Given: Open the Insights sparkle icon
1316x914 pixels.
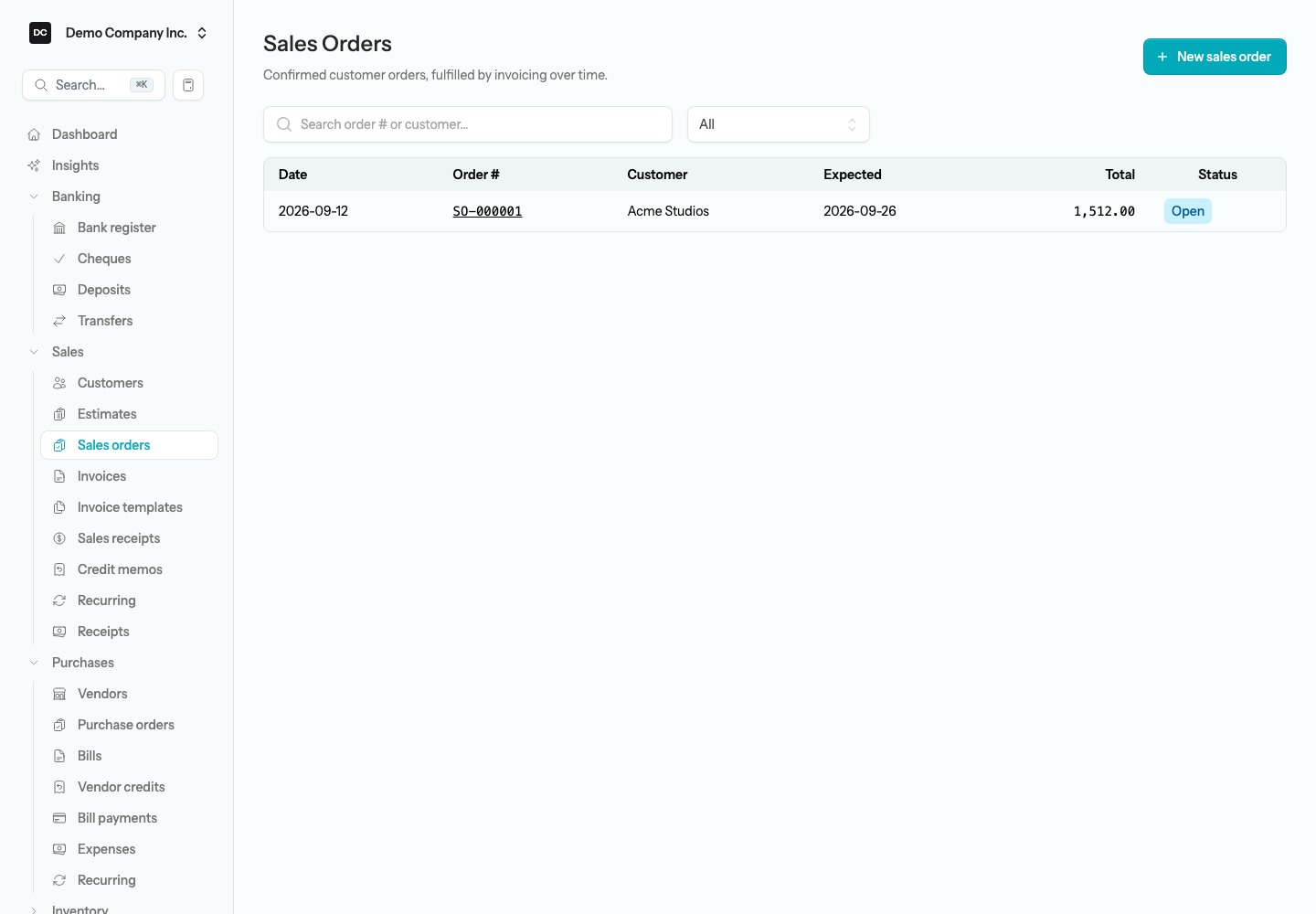Looking at the screenshot, I should click(34, 165).
